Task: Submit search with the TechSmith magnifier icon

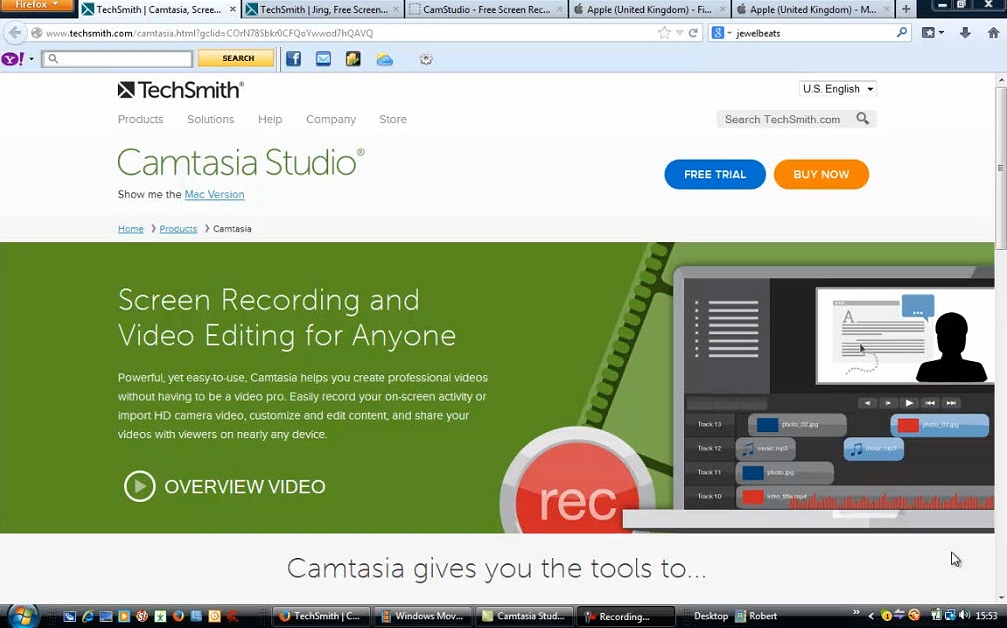Action: pos(863,119)
